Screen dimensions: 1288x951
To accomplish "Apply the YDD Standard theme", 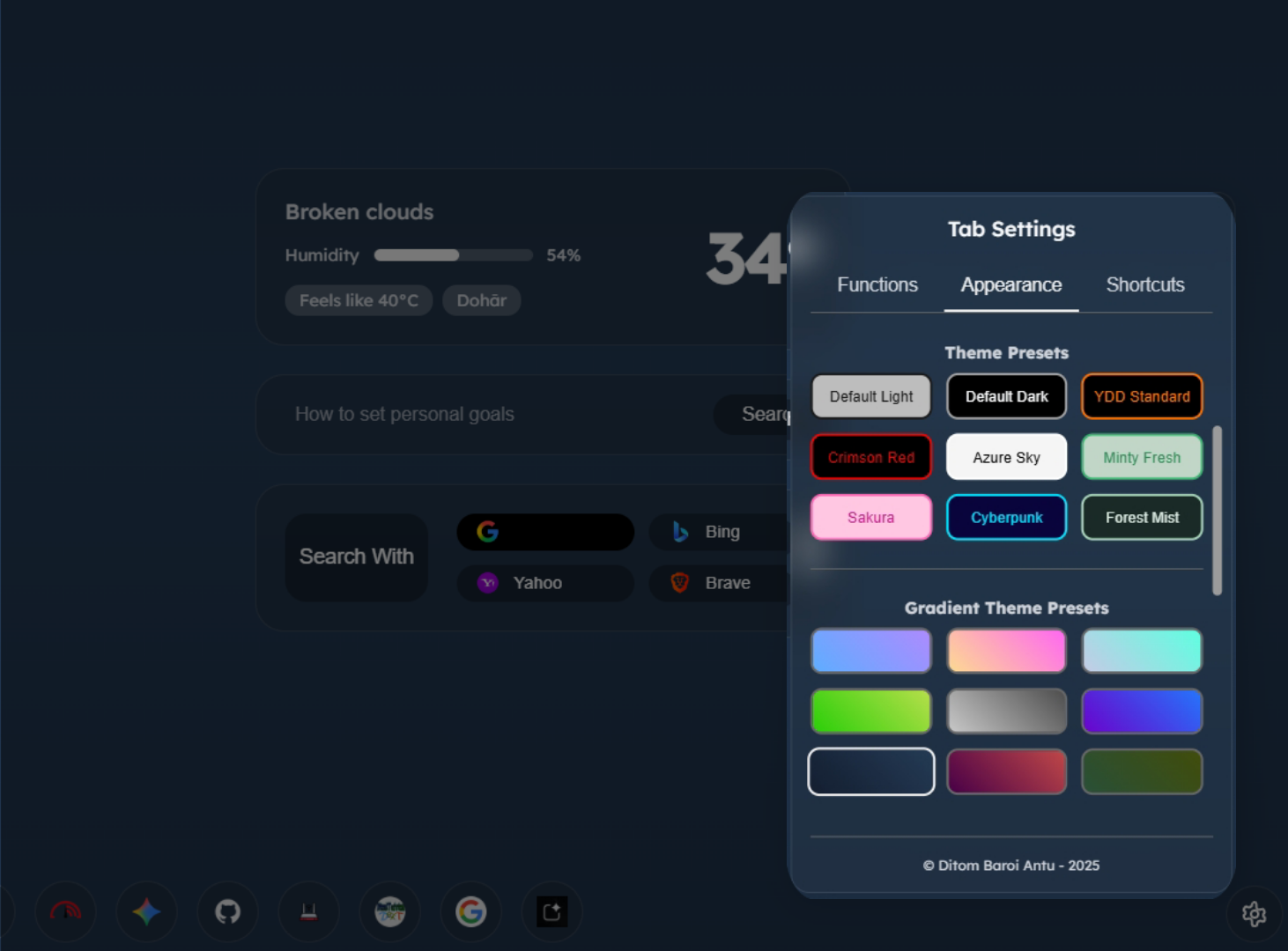I will (x=1142, y=396).
